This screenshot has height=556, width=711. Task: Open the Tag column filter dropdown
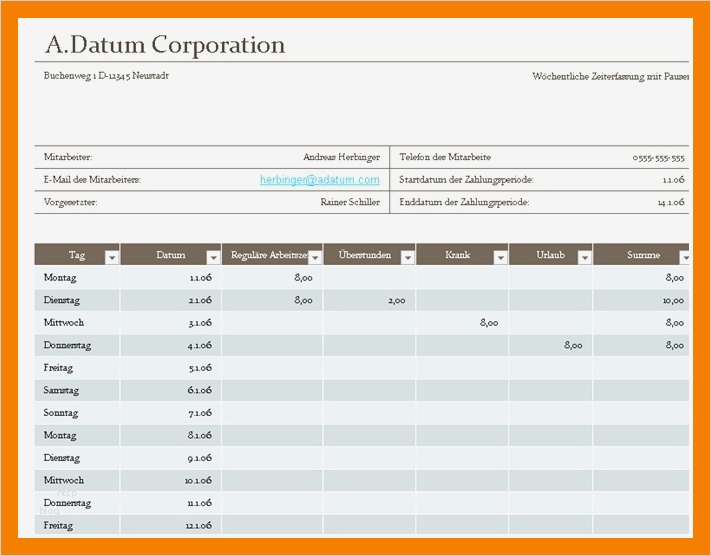pyautogui.click(x=112, y=258)
